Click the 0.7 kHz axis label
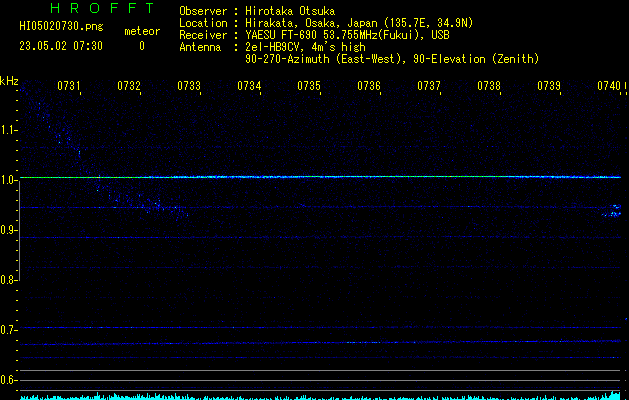The width and height of the screenshot is (629, 400). 8,330
